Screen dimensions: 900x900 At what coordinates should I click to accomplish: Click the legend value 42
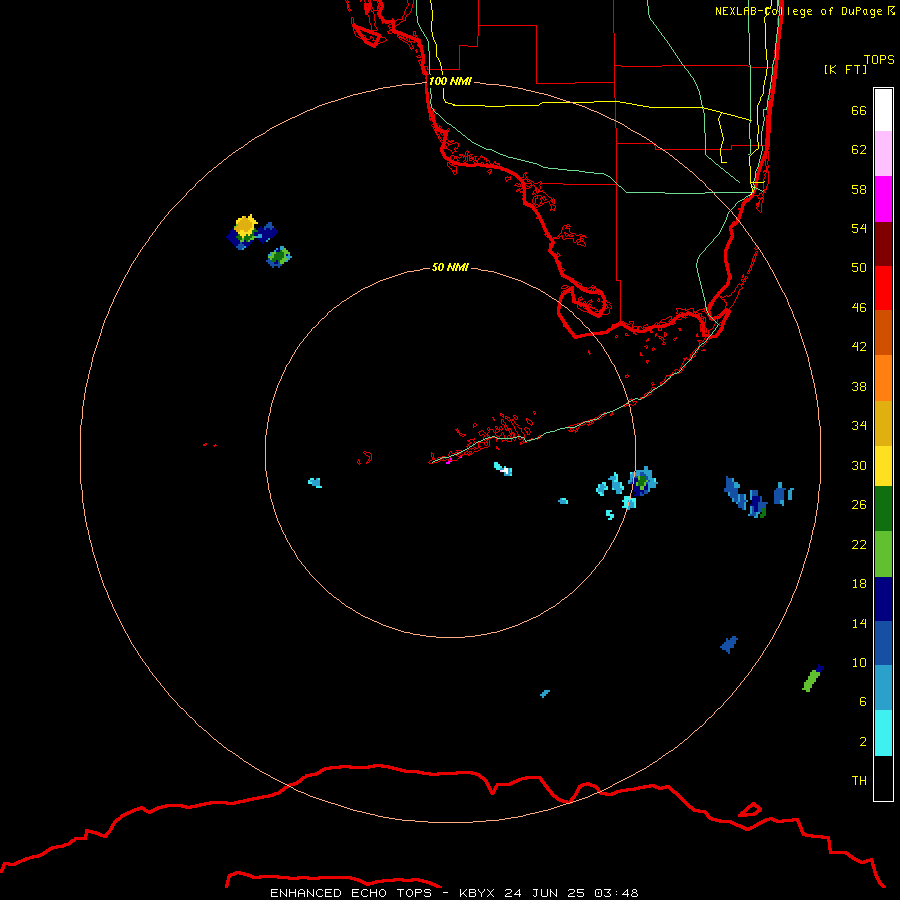(x=859, y=347)
